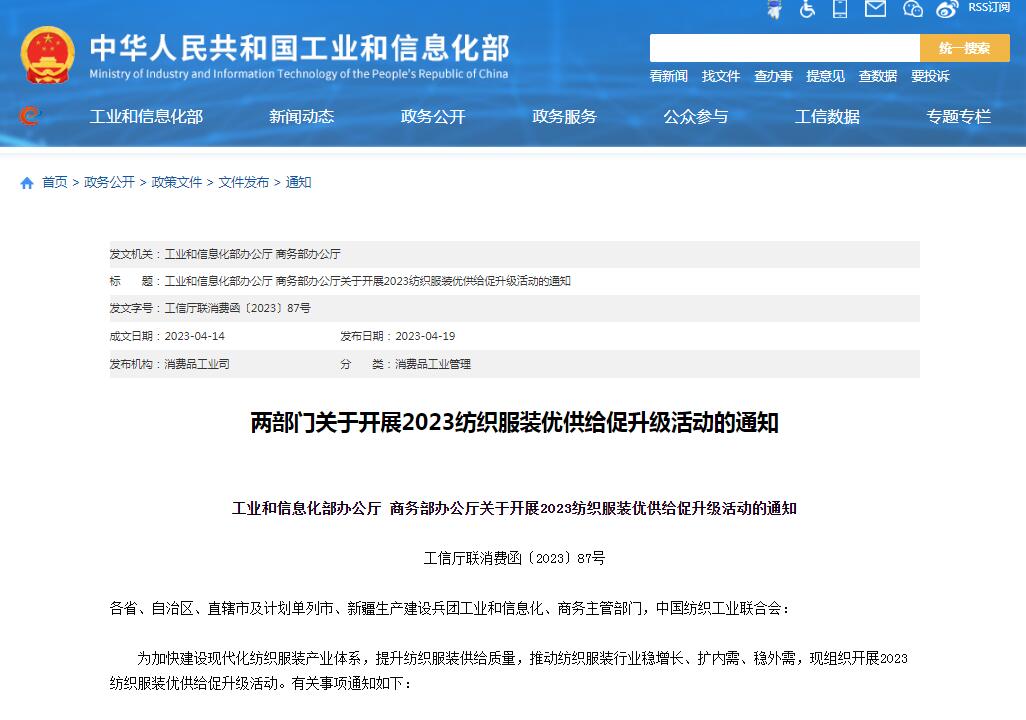Click the red swirl icon in navigation bar
Screen dimensions: 1026x720
pyautogui.click(x=30, y=116)
